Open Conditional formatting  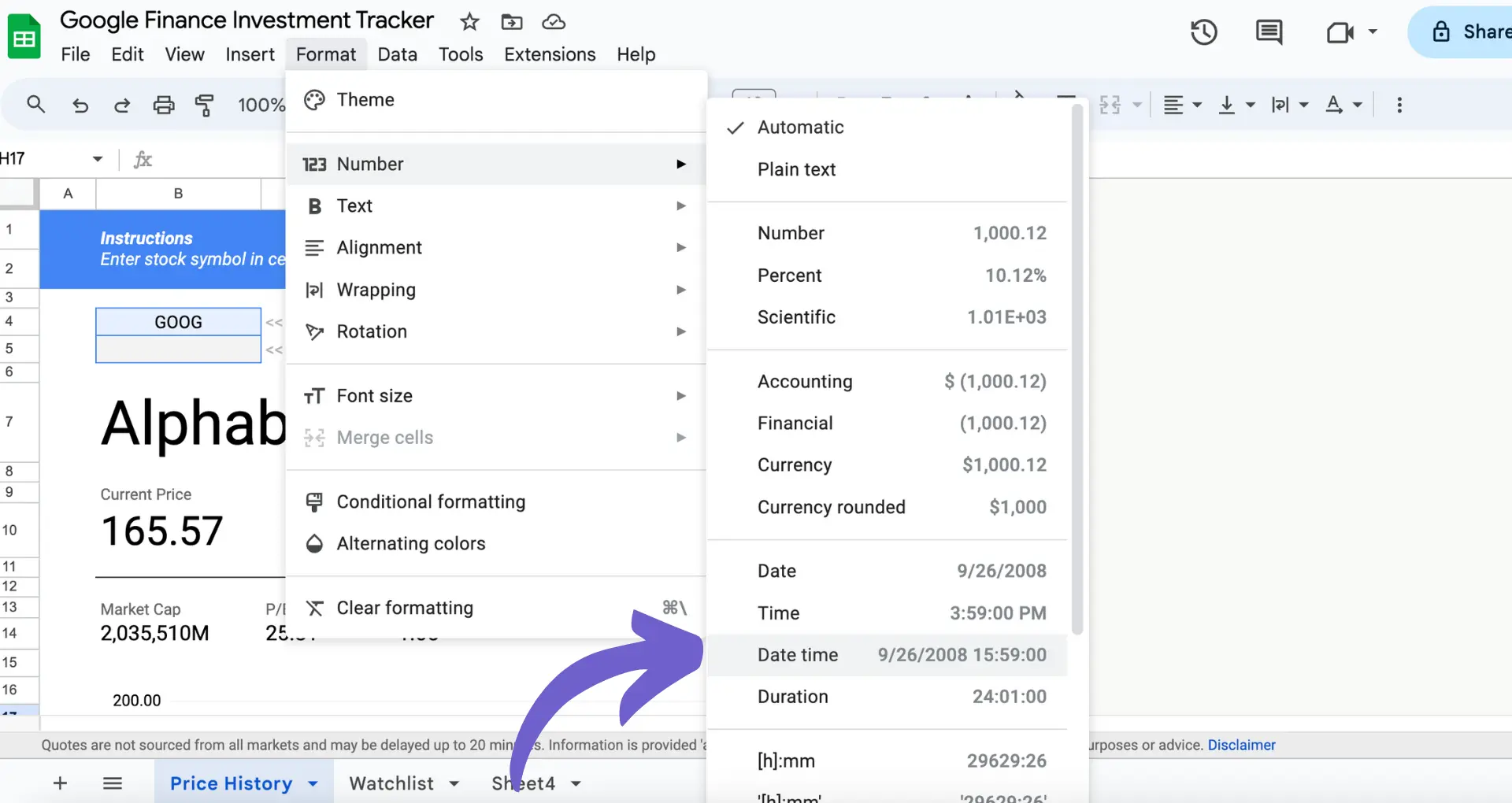point(496,501)
